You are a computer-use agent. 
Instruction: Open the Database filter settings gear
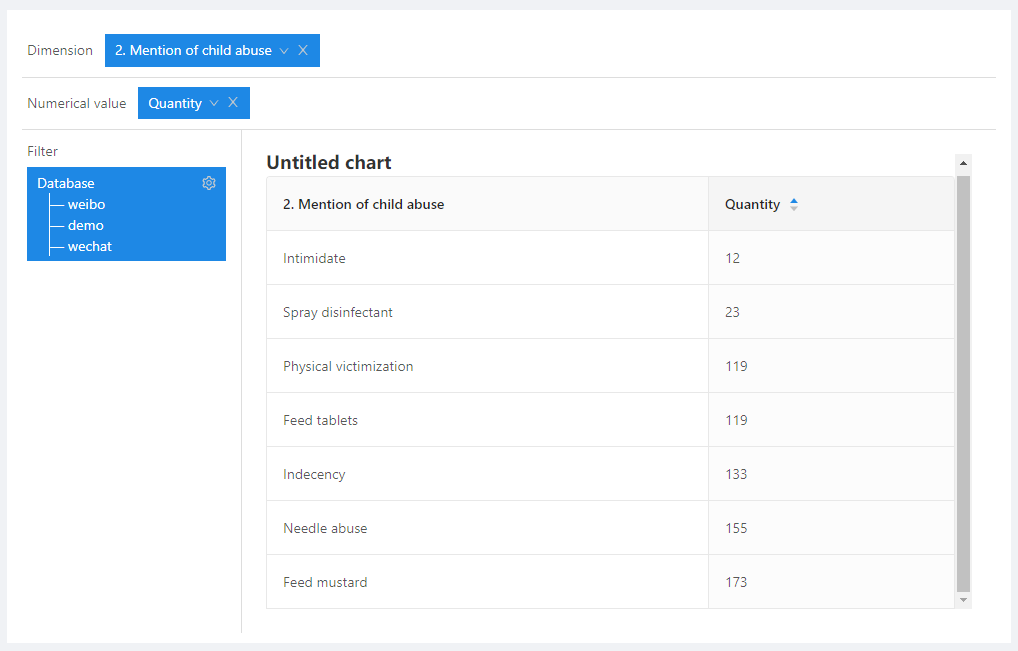[209, 183]
